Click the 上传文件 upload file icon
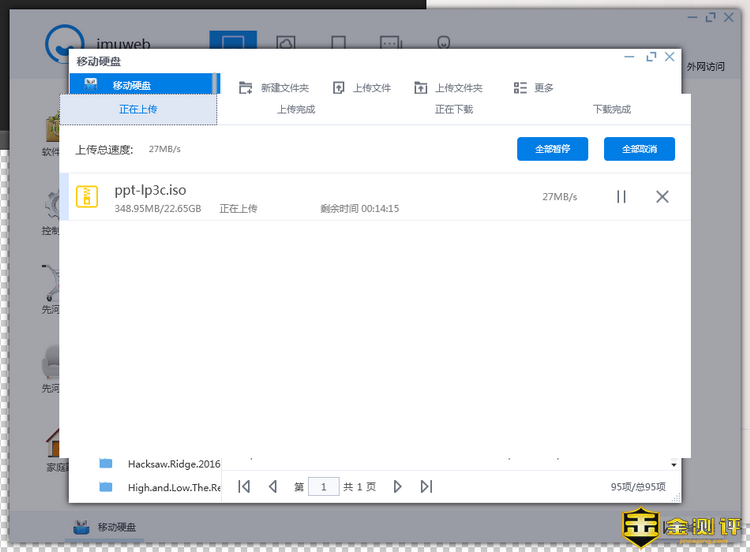 [338, 88]
